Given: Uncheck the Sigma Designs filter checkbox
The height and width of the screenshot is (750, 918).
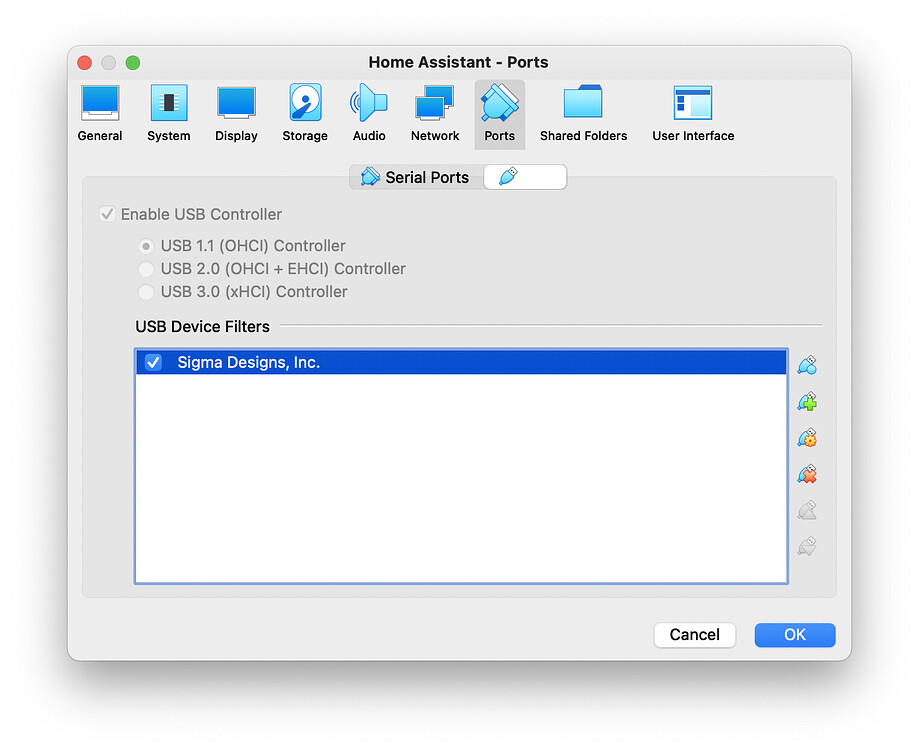Looking at the screenshot, I should [152, 362].
